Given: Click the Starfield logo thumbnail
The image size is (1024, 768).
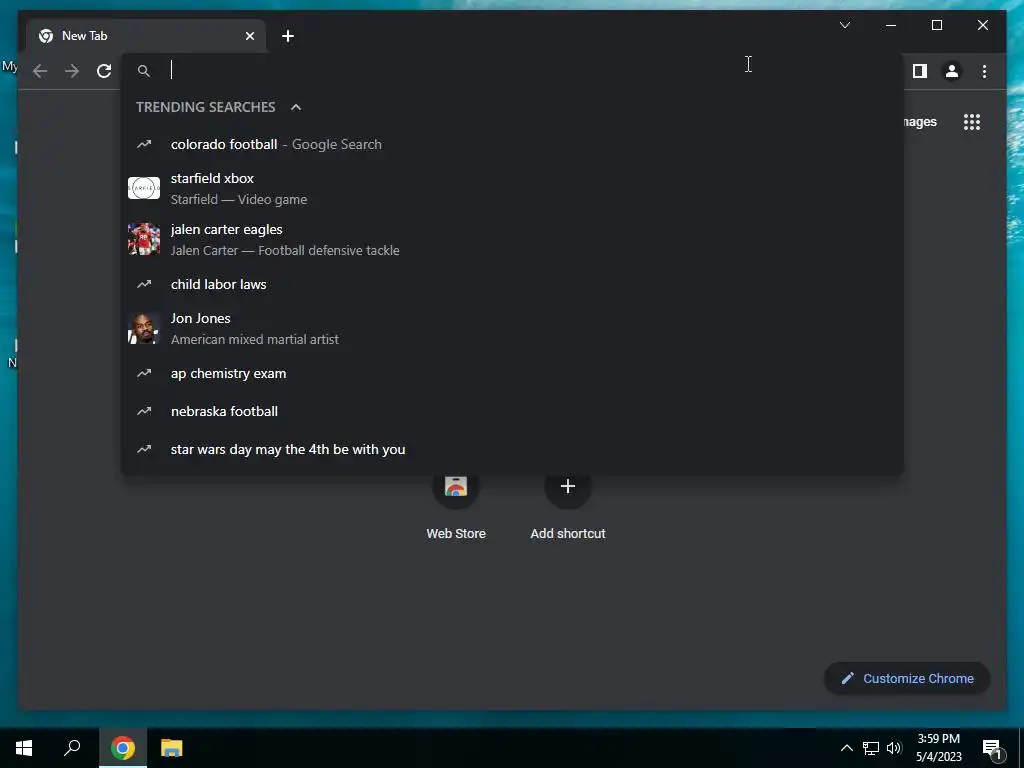Looking at the screenshot, I should tap(144, 188).
